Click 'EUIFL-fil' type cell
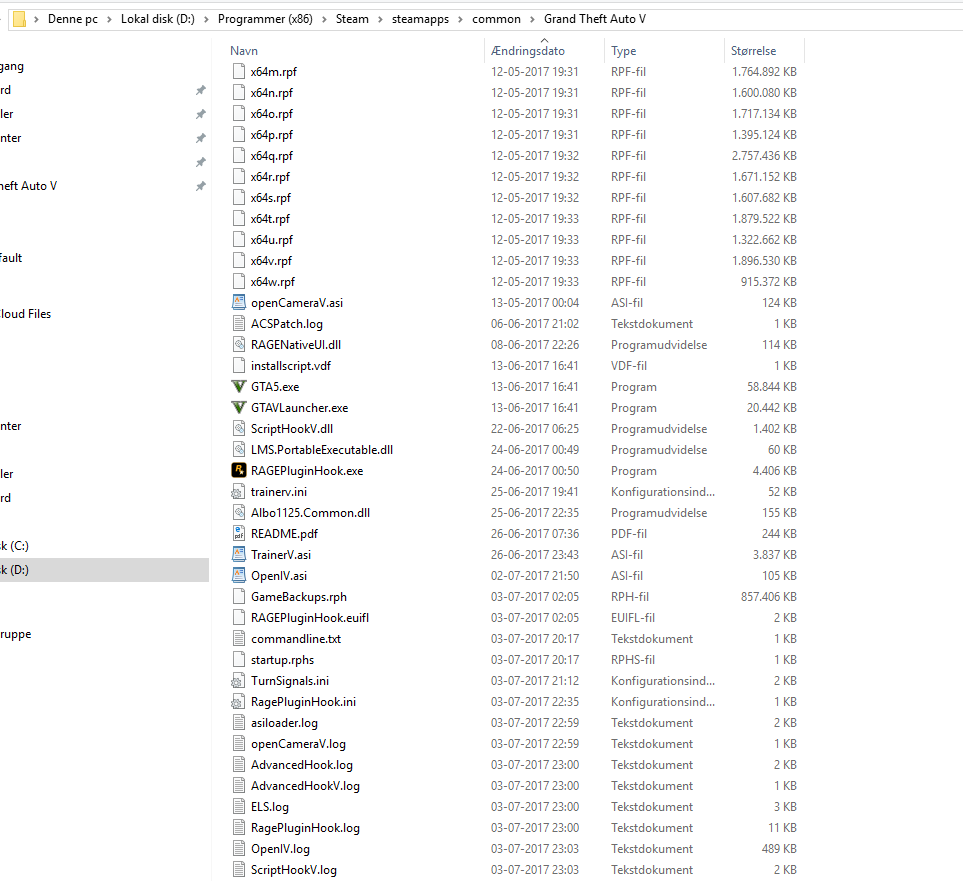Screen dimensions: 963x893 coord(633,618)
